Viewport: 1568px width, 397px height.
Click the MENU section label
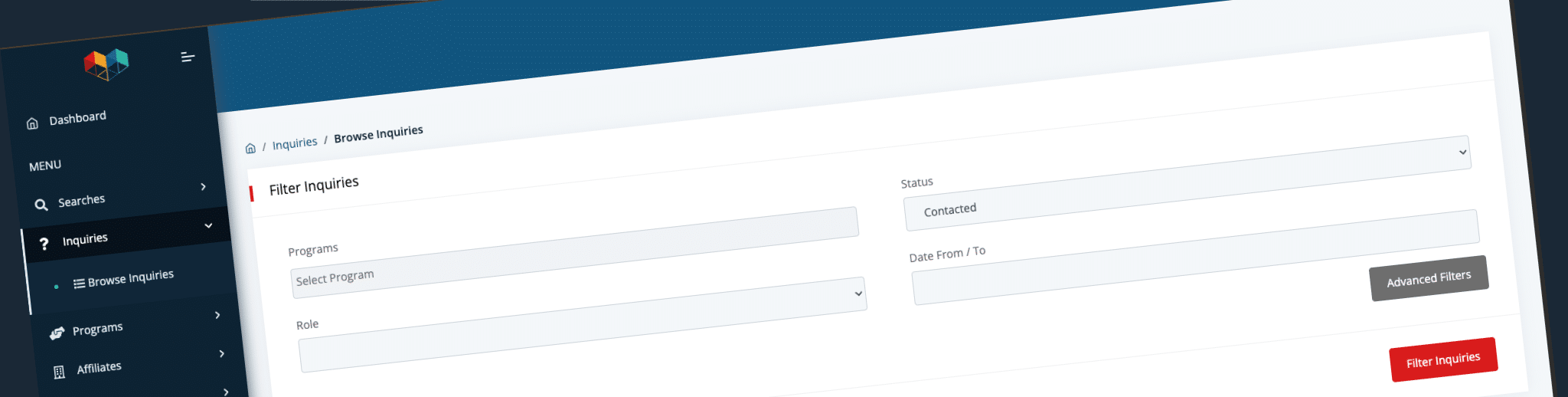point(45,166)
